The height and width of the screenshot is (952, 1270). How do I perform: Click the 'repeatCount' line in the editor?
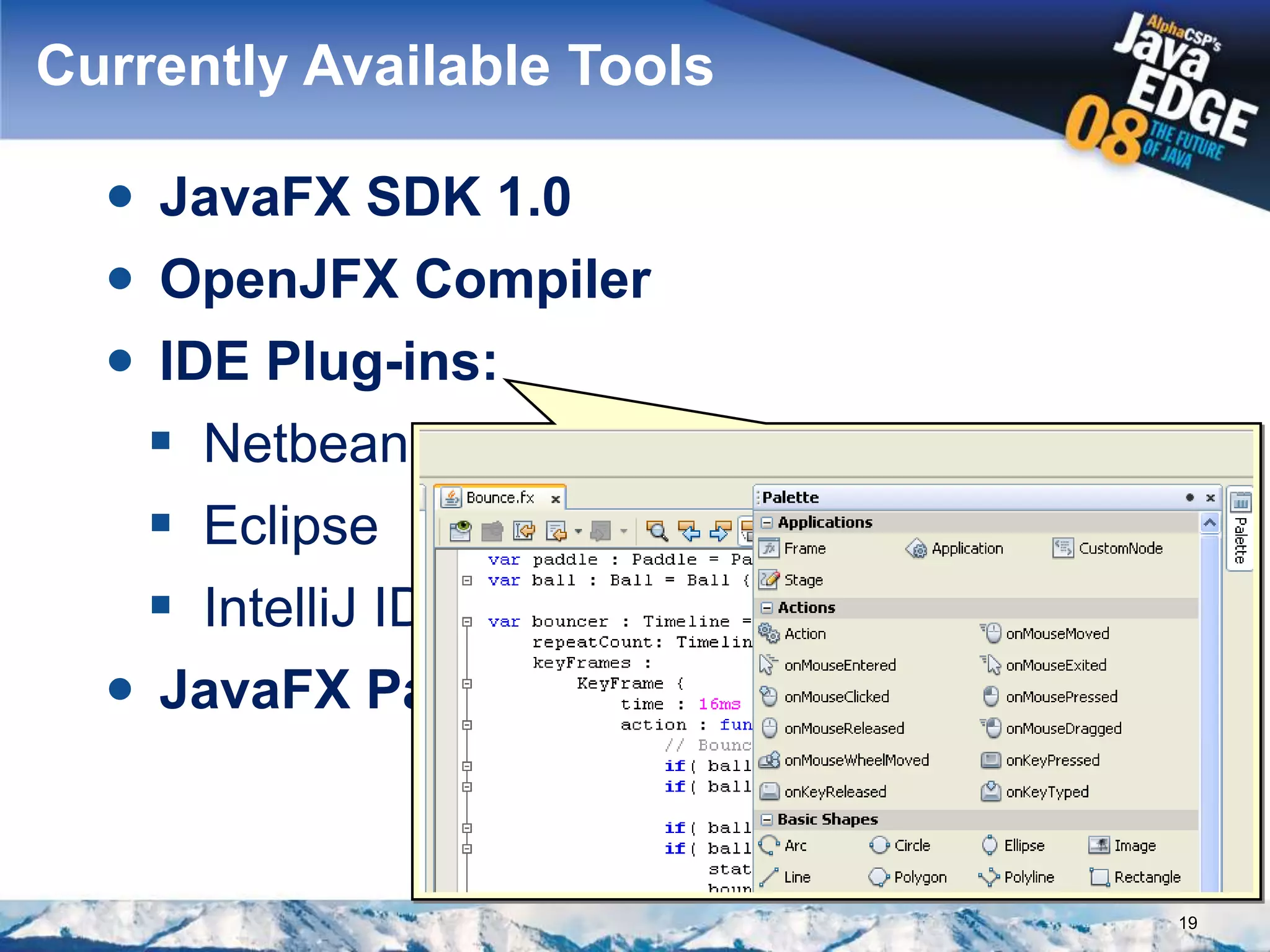642,642
